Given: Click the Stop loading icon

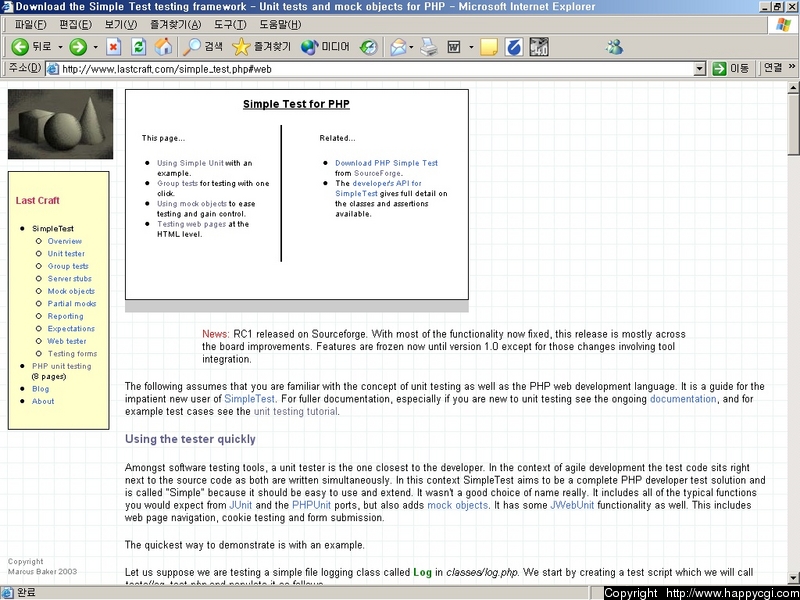Looking at the screenshot, I should click(113, 47).
